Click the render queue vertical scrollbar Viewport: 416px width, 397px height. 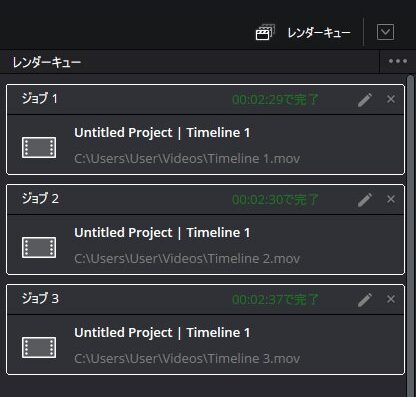click(x=411, y=233)
